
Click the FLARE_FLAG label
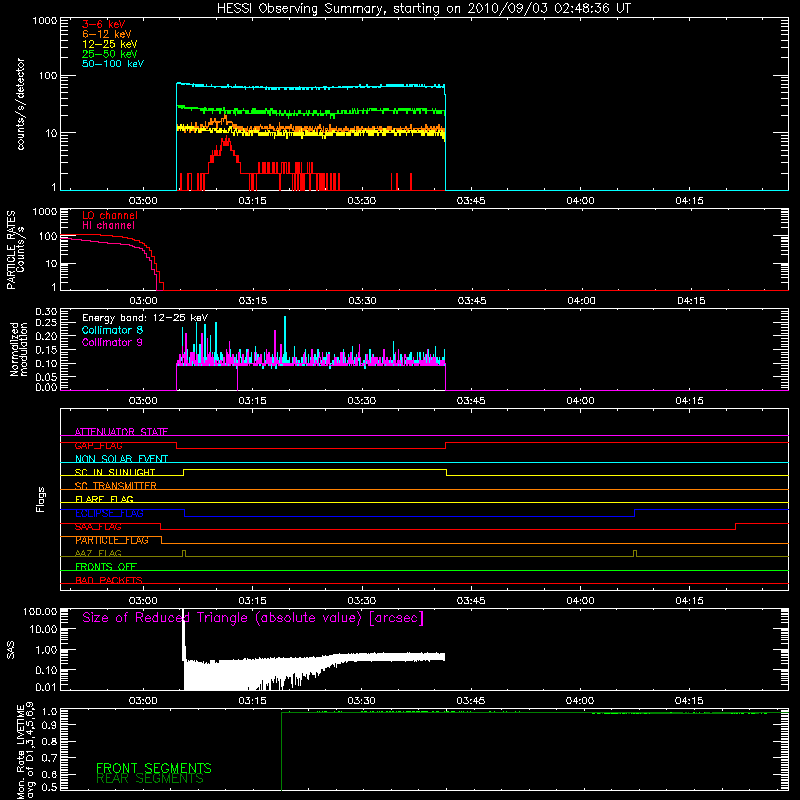(x=104, y=499)
